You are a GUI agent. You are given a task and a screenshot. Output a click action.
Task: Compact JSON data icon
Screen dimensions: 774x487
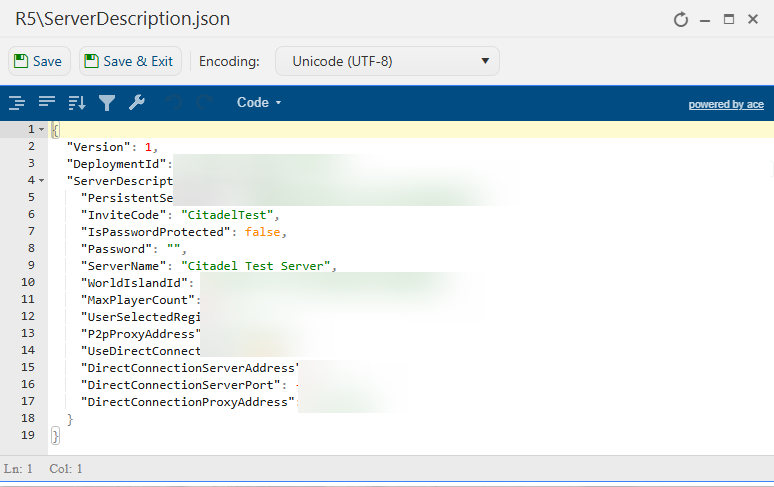(x=47, y=103)
